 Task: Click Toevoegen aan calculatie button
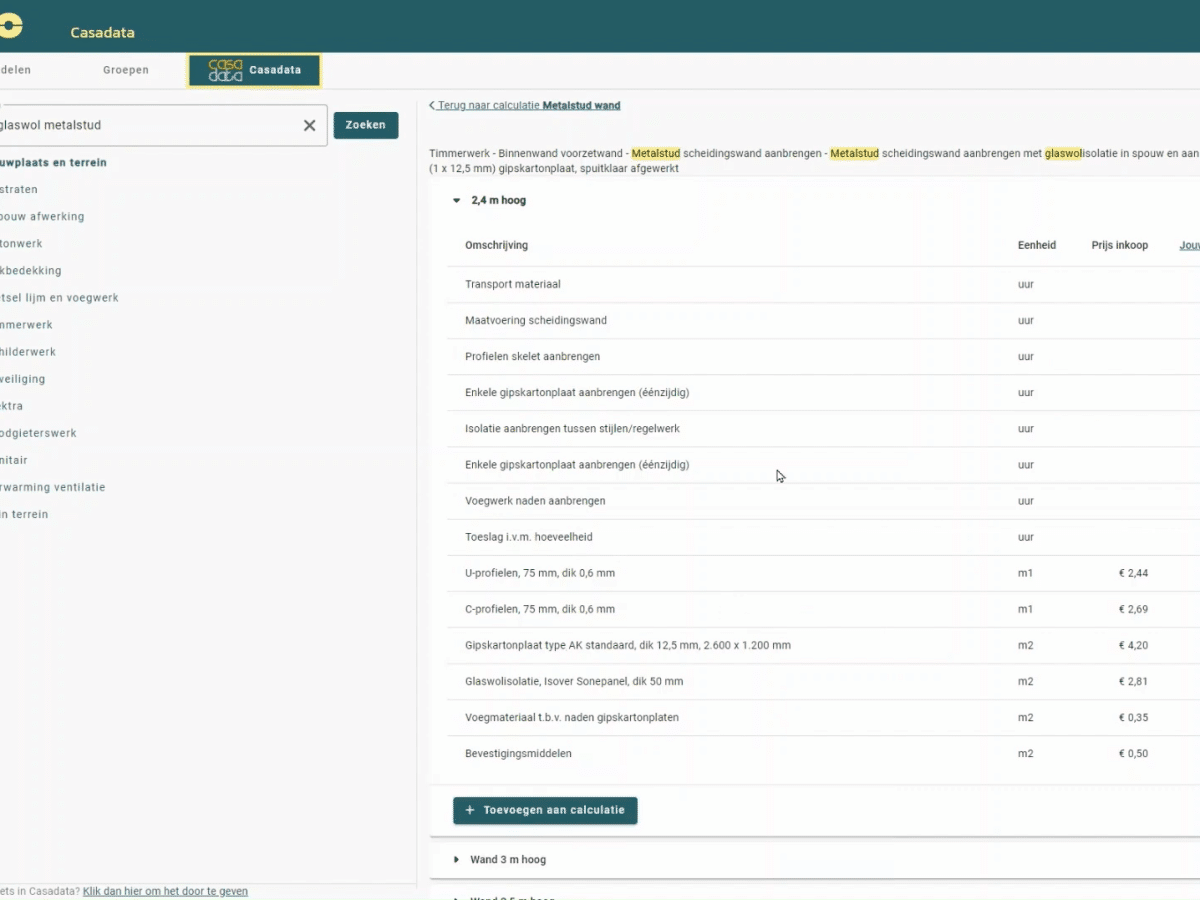[545, 810]
